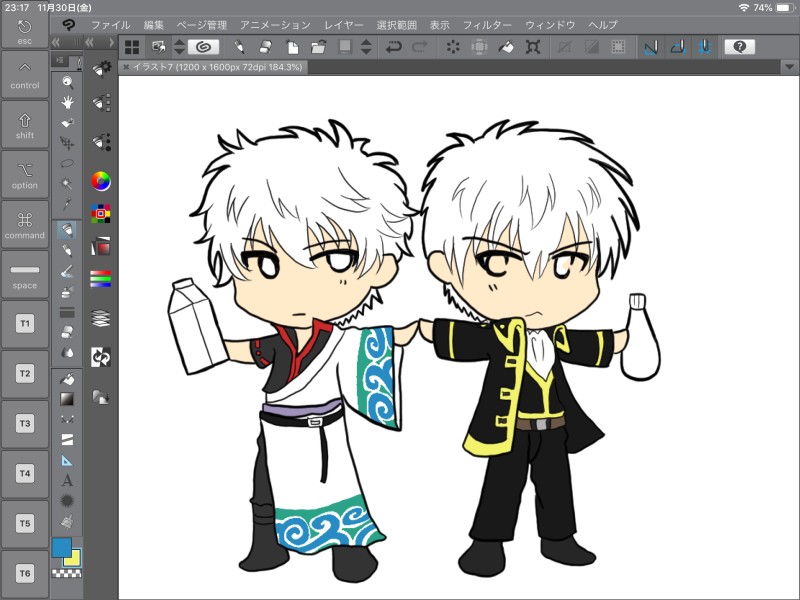Toggle Snap to Ruler
Screen dimensions: 800x600
(651, 47)
